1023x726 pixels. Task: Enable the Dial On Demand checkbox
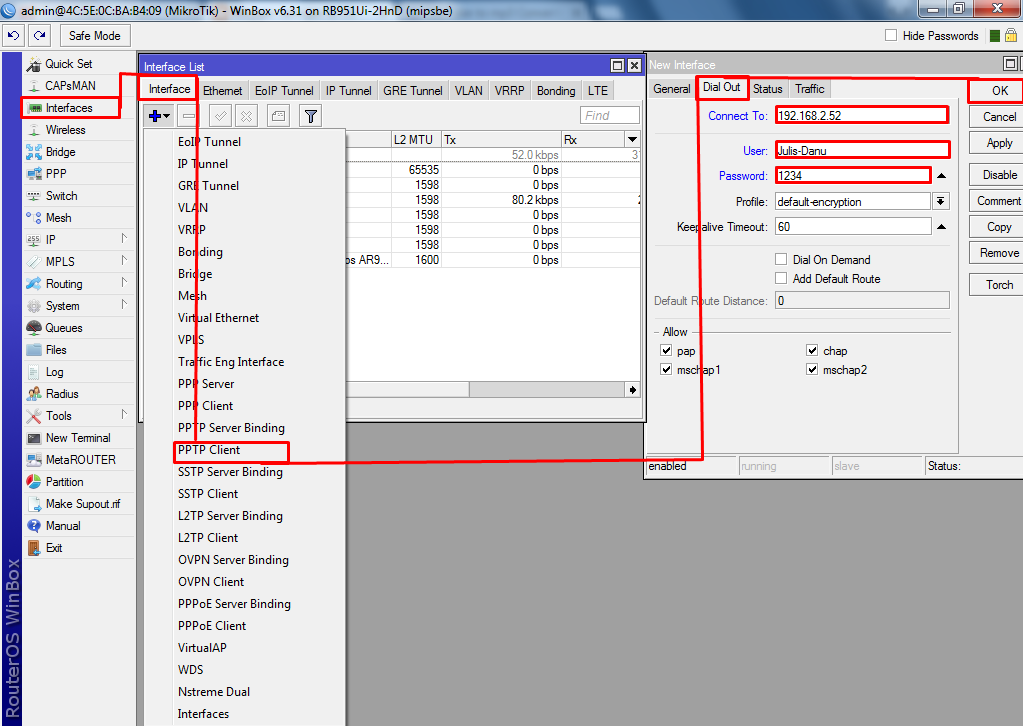pyautogui.click(x=781, y=259)
